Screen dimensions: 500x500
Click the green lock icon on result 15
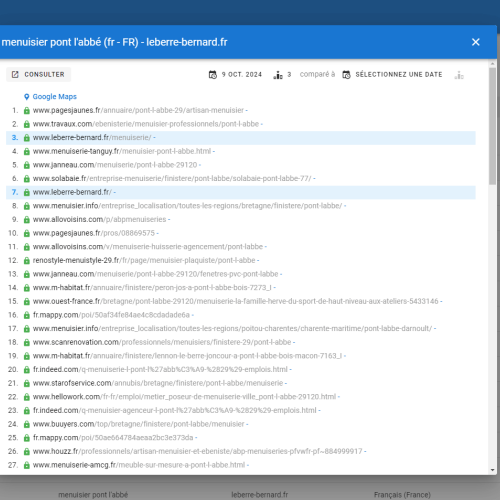[27, 302]
